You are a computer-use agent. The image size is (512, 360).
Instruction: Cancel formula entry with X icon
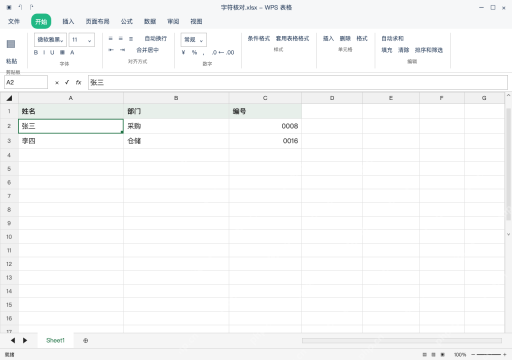57,83
